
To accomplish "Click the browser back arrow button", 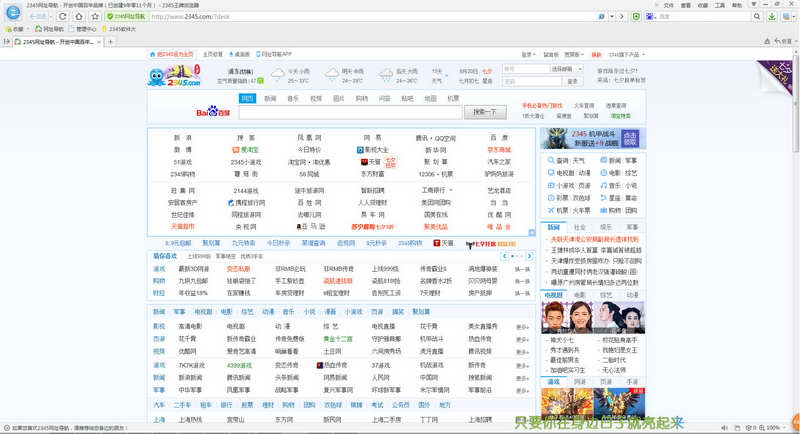I will pyautogui.click(x=38, y=16).
